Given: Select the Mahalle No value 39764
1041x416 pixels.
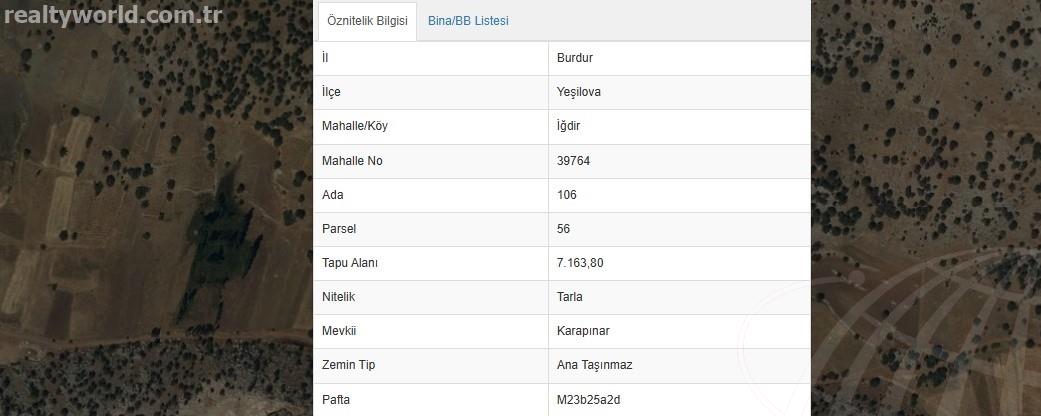Looking at the screenshot, I should coord(574,161).
